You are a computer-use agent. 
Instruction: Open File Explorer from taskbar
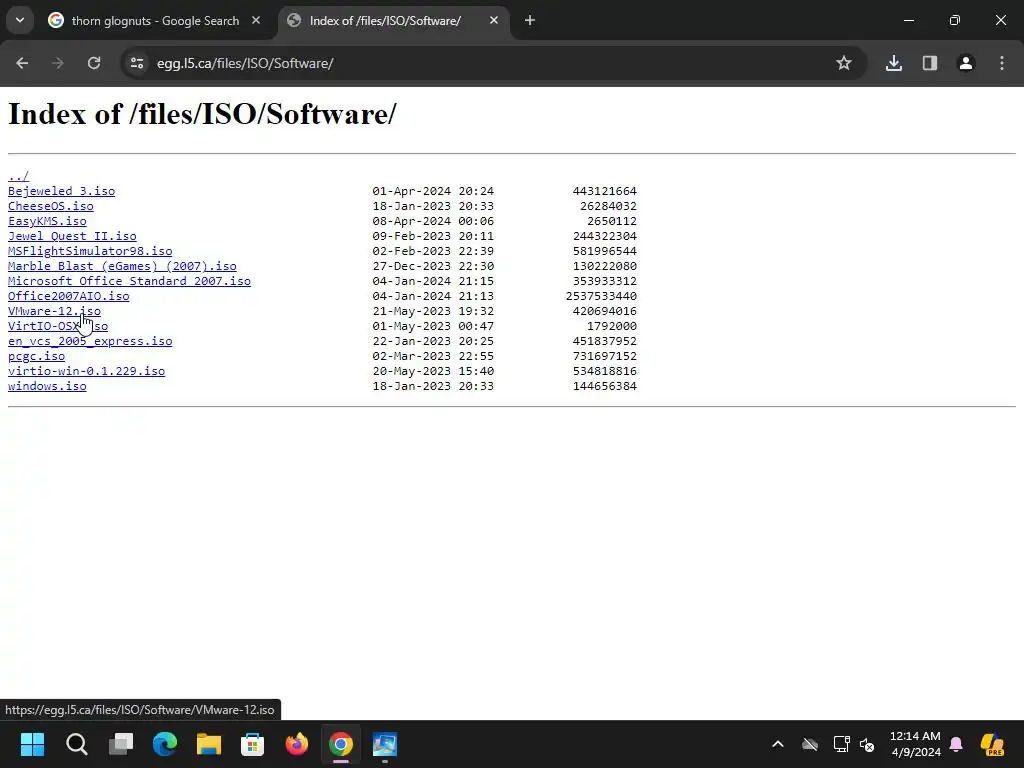(x=209, y=744)
